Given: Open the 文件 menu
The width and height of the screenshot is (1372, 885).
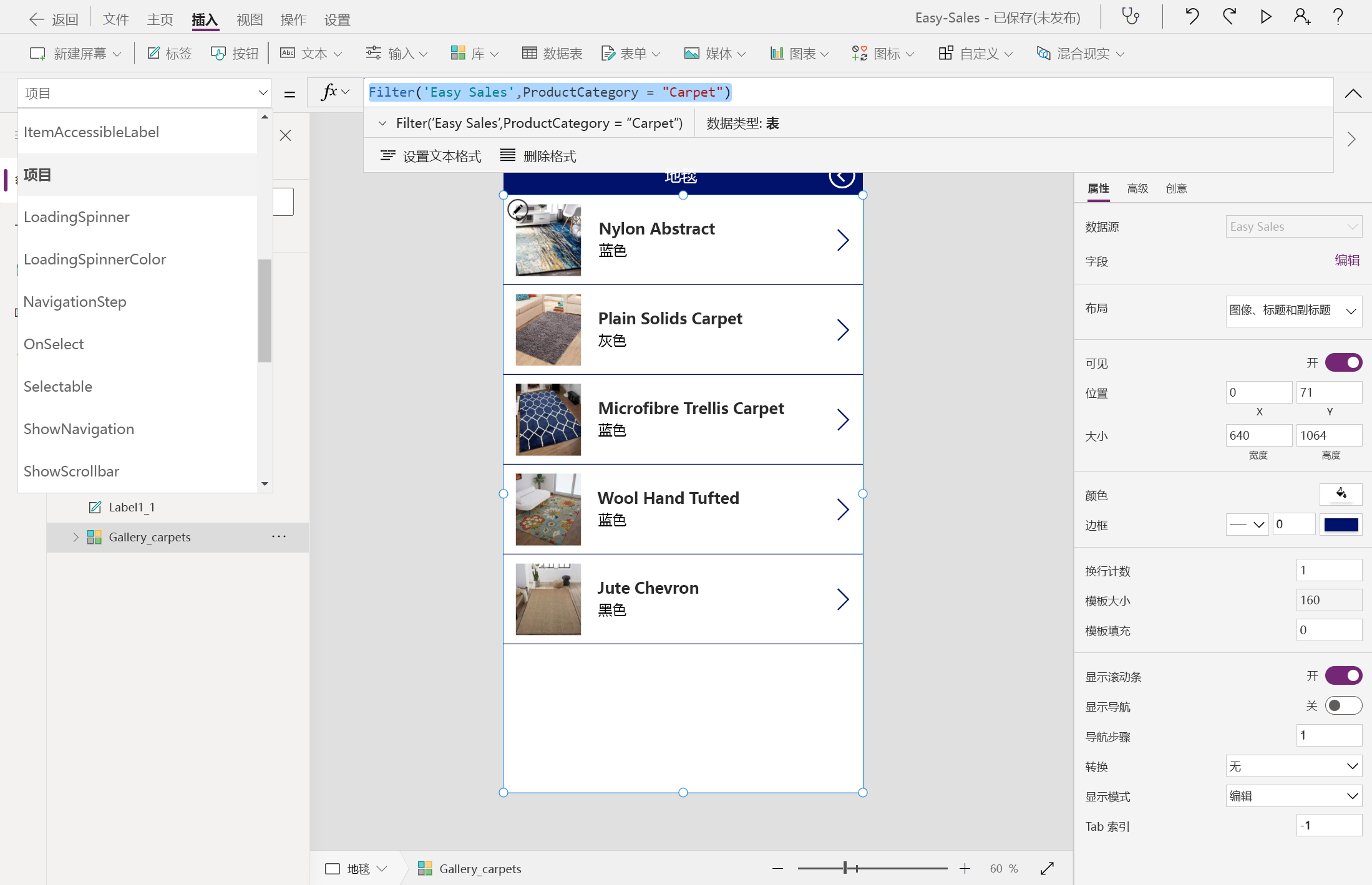Looking at the screenshot, I should 116,19.
